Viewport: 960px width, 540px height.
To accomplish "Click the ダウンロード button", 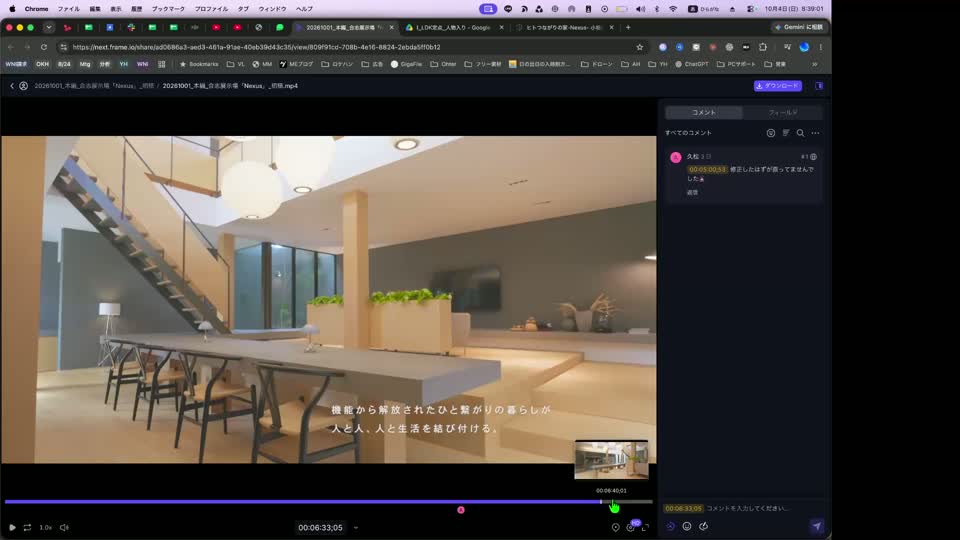I will [778, 86].
